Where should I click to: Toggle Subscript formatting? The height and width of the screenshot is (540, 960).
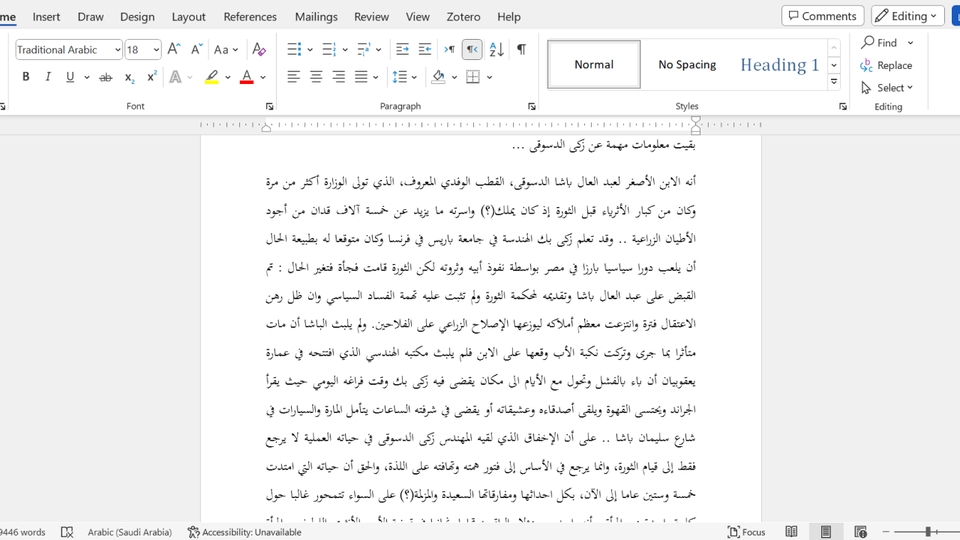click(129, 77)
